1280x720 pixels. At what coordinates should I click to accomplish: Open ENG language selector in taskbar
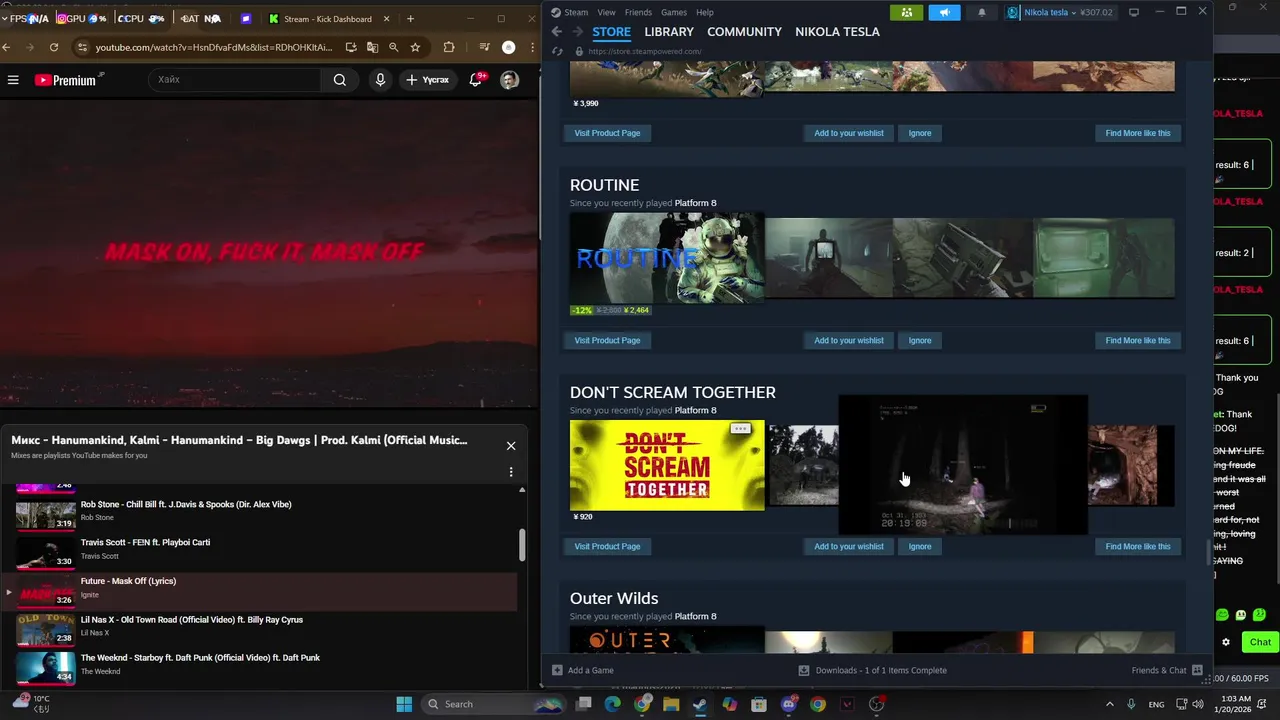pos(1156,704)
